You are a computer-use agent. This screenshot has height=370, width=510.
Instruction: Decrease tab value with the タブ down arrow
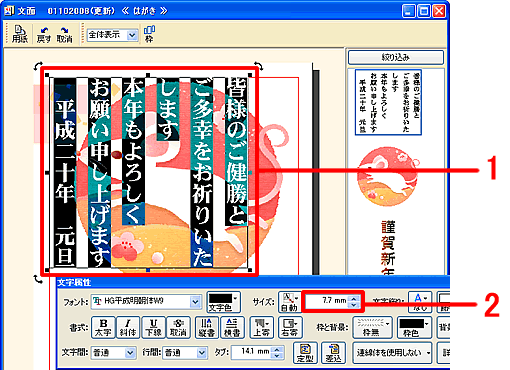click(277, 356)
